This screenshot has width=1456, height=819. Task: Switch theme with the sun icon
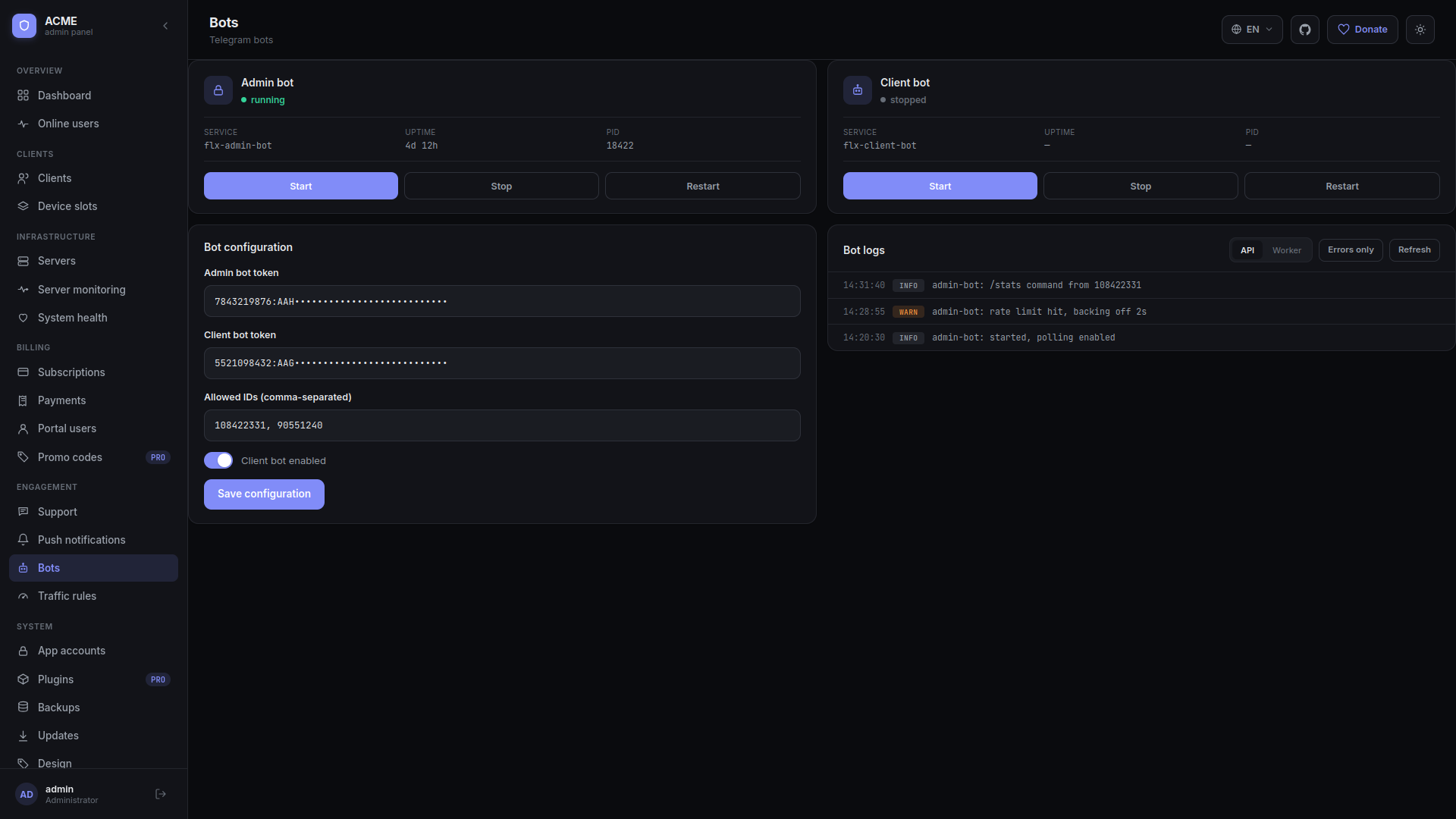point(1420,30)
